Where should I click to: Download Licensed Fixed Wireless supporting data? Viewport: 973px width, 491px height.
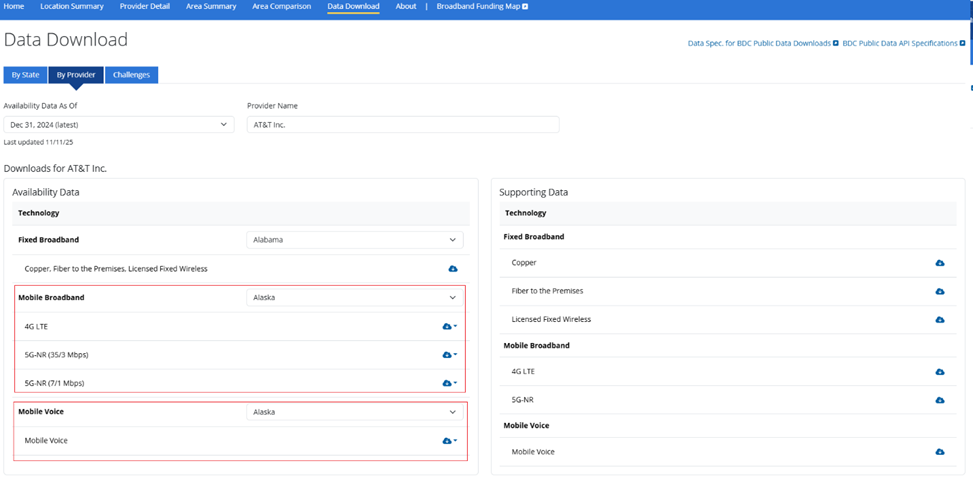pyautogui.click(x=939, y=320)
